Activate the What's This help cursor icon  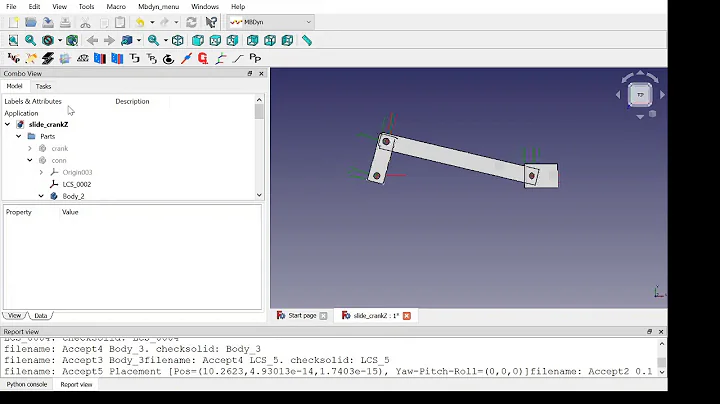pos(211,22)
